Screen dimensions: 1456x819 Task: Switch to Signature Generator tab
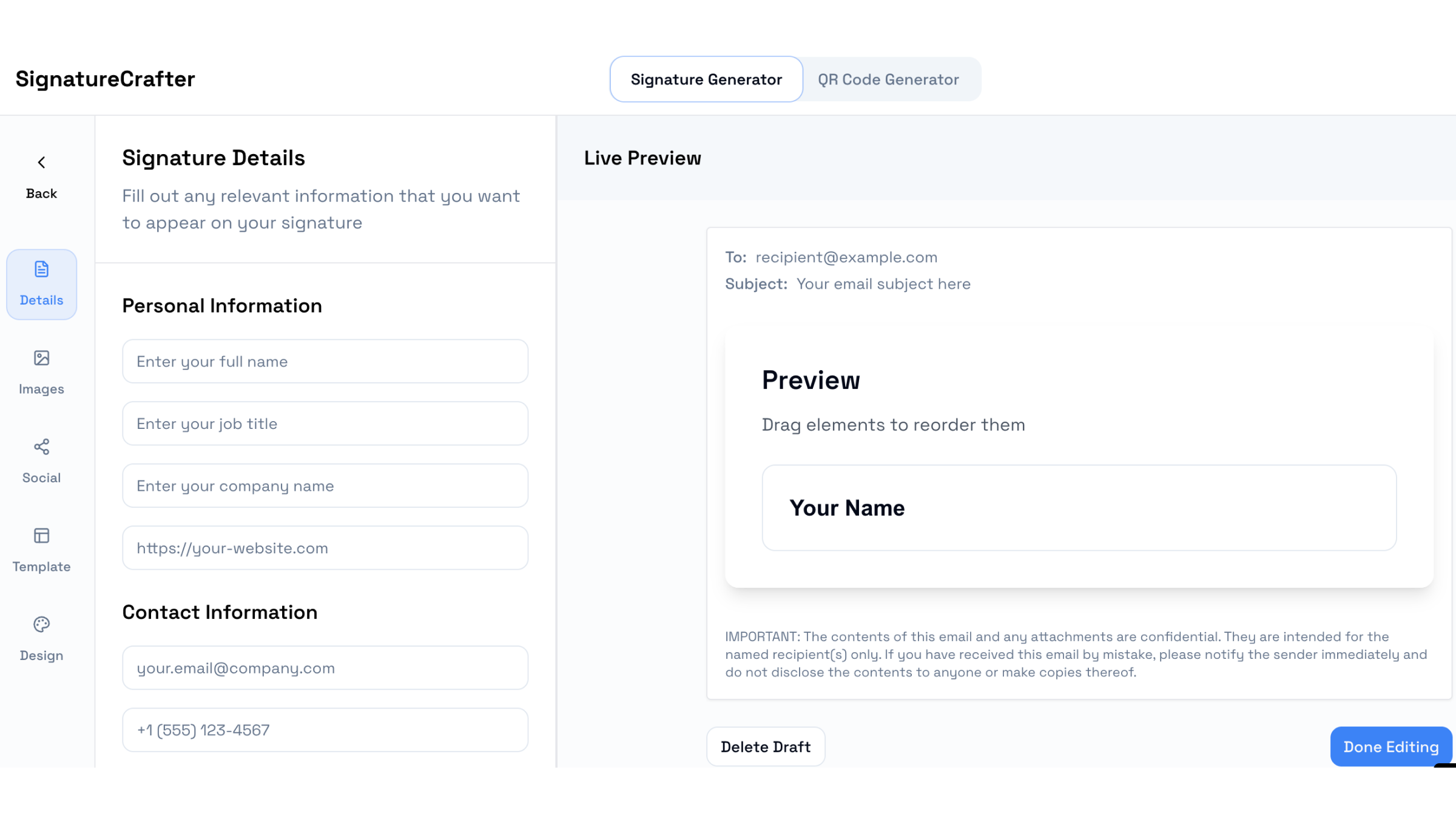pyautogui.click(x=706, y=79)
